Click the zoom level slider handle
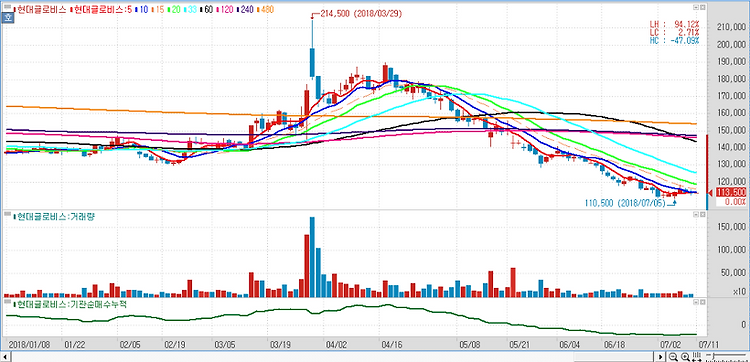 point(713,356)
